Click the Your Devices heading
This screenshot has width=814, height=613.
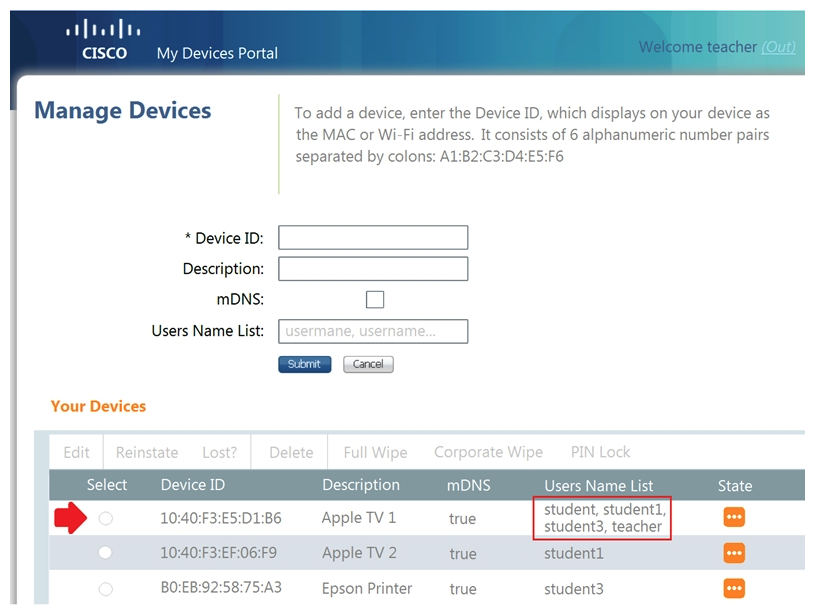98,406
